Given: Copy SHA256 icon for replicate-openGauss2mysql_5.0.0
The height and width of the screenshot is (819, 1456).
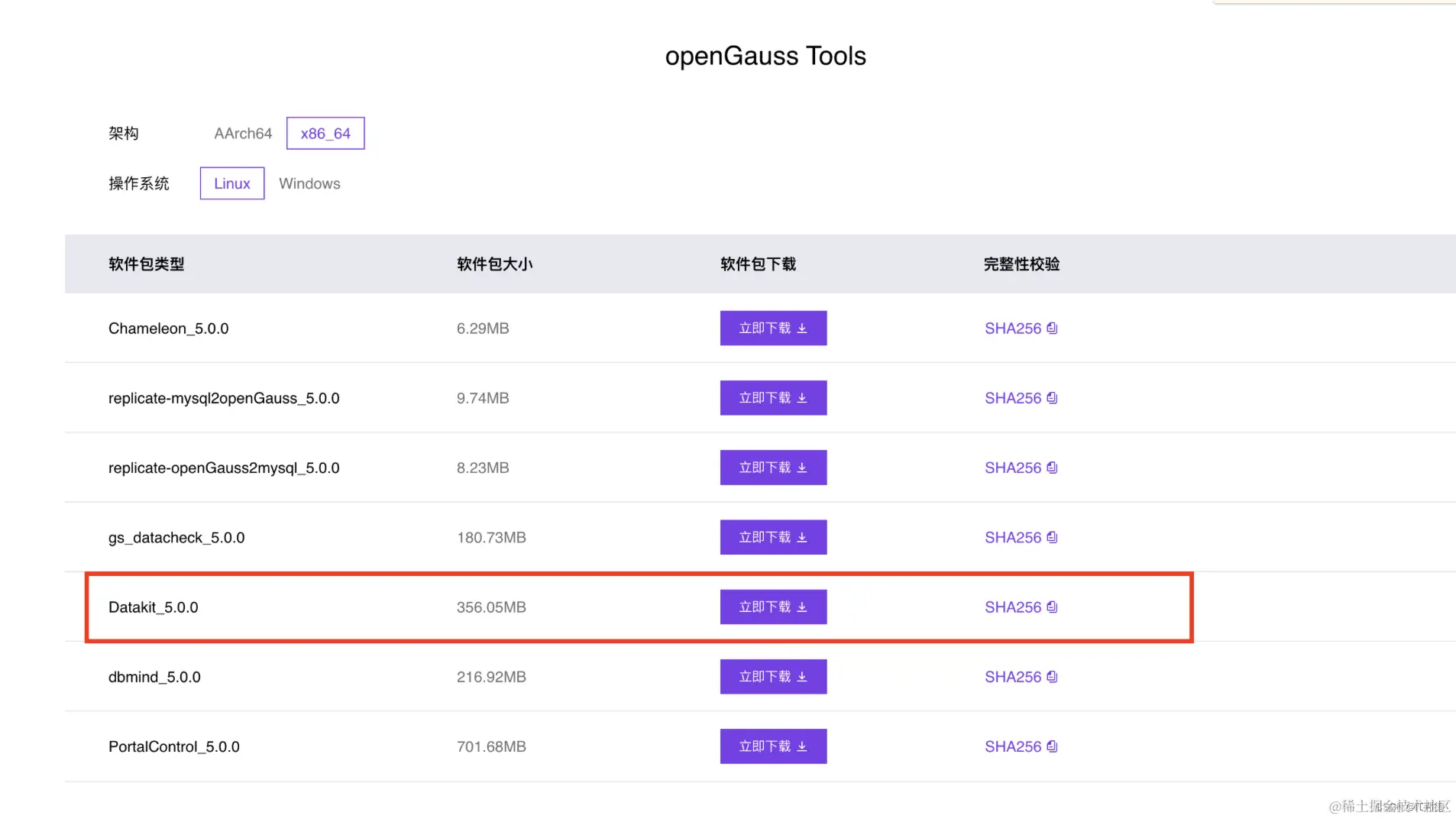Looking at the screenshot, I should (x=1052, y=468).
